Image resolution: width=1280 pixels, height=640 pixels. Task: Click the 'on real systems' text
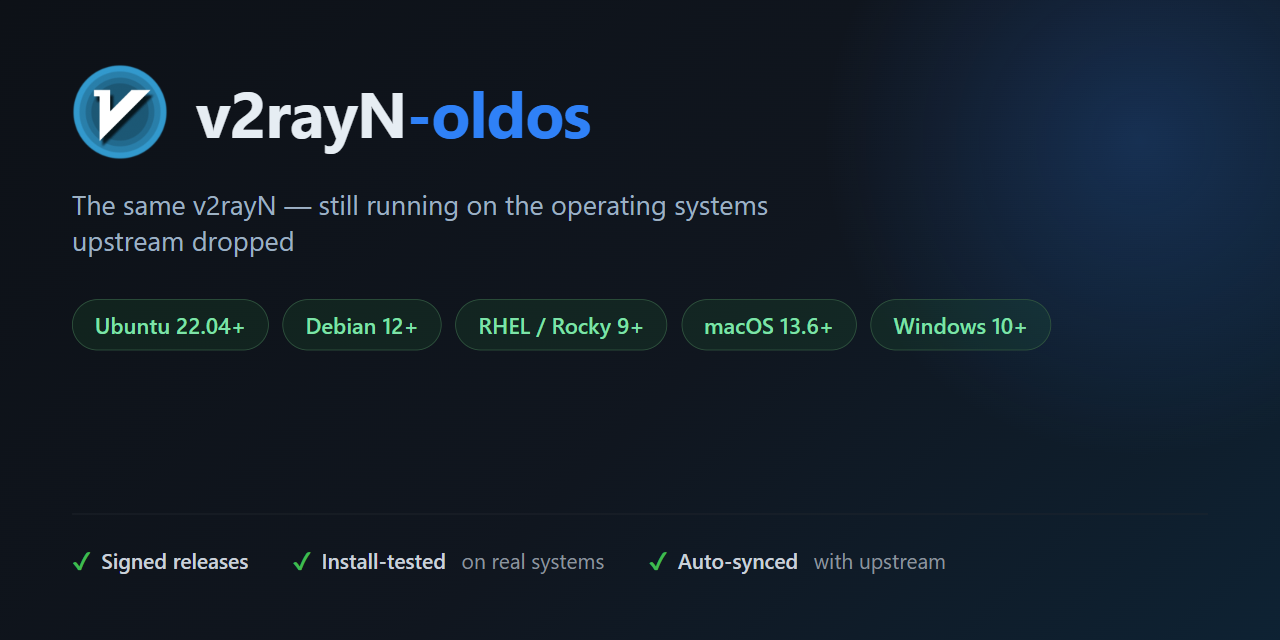click(x=533, y=562)
